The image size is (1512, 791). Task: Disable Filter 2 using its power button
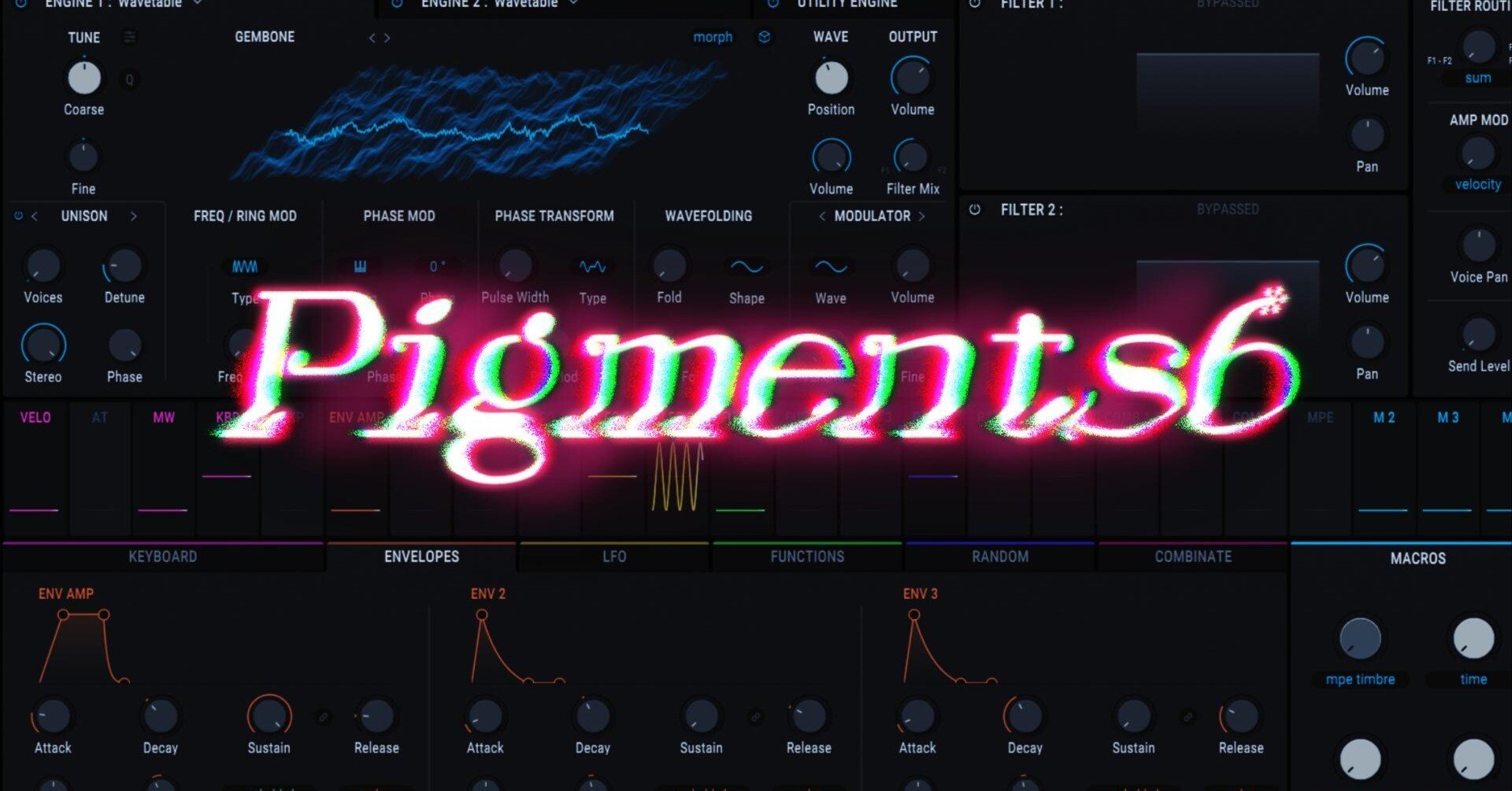tap(975, 209)
